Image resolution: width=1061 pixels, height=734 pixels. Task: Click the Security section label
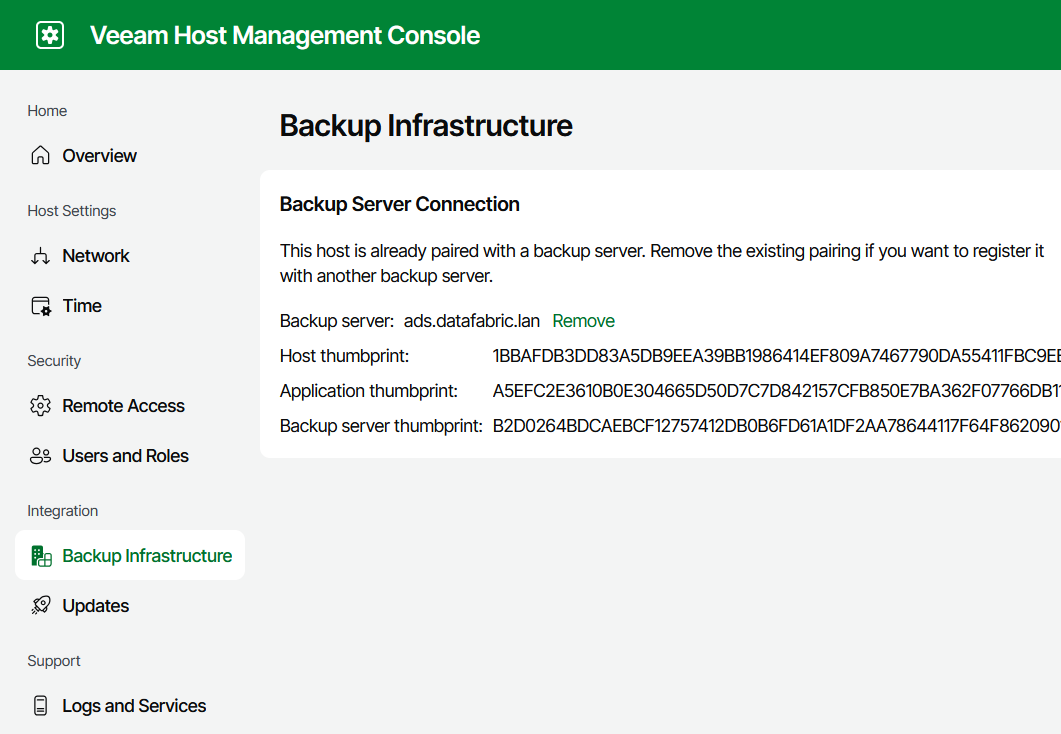(54, 361)
